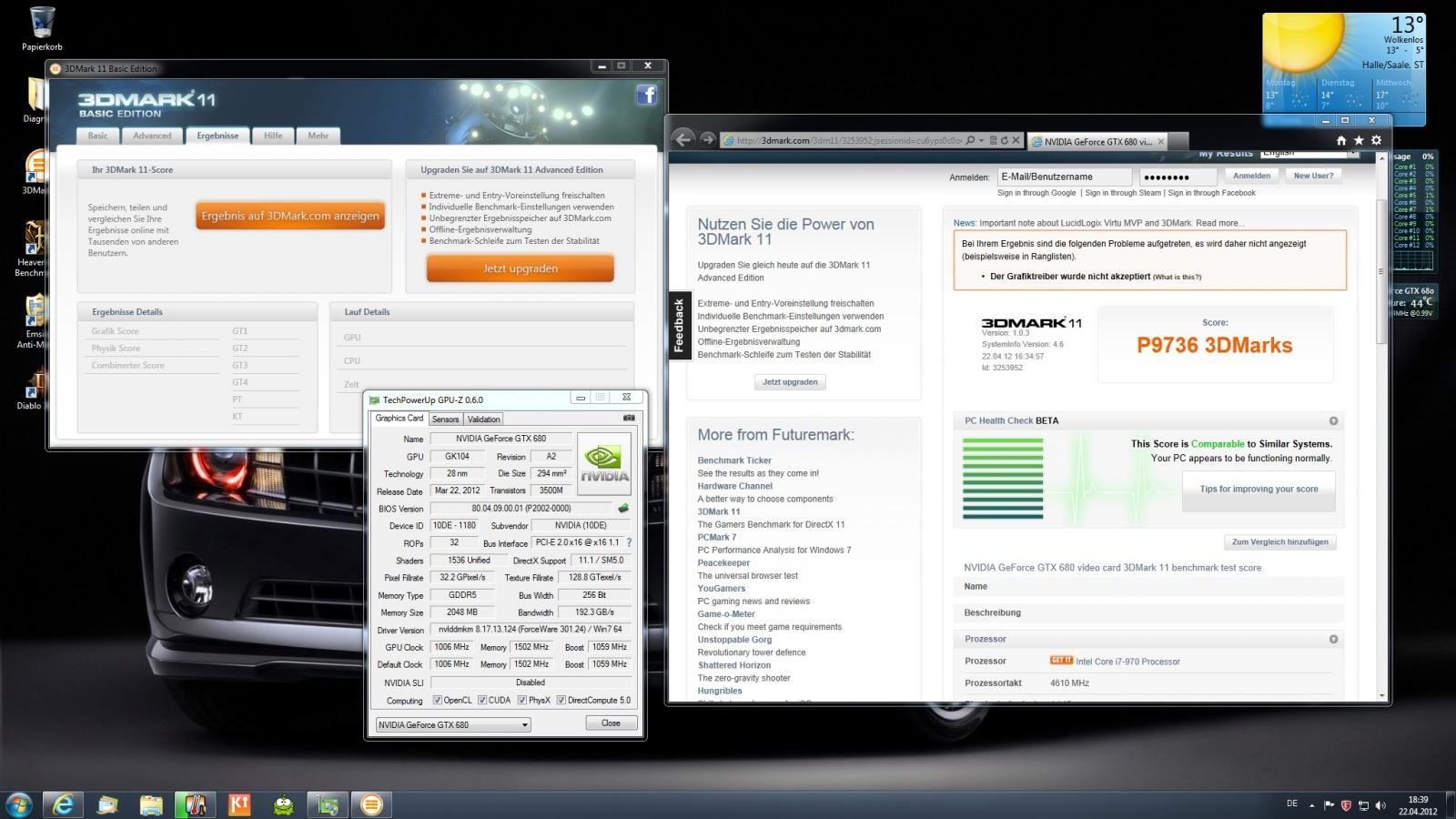Click the NVIDIA logo in GPU-Z
Image resolution: width=1456 pixels, height=819 pixels.
click(x=604, y=462)
